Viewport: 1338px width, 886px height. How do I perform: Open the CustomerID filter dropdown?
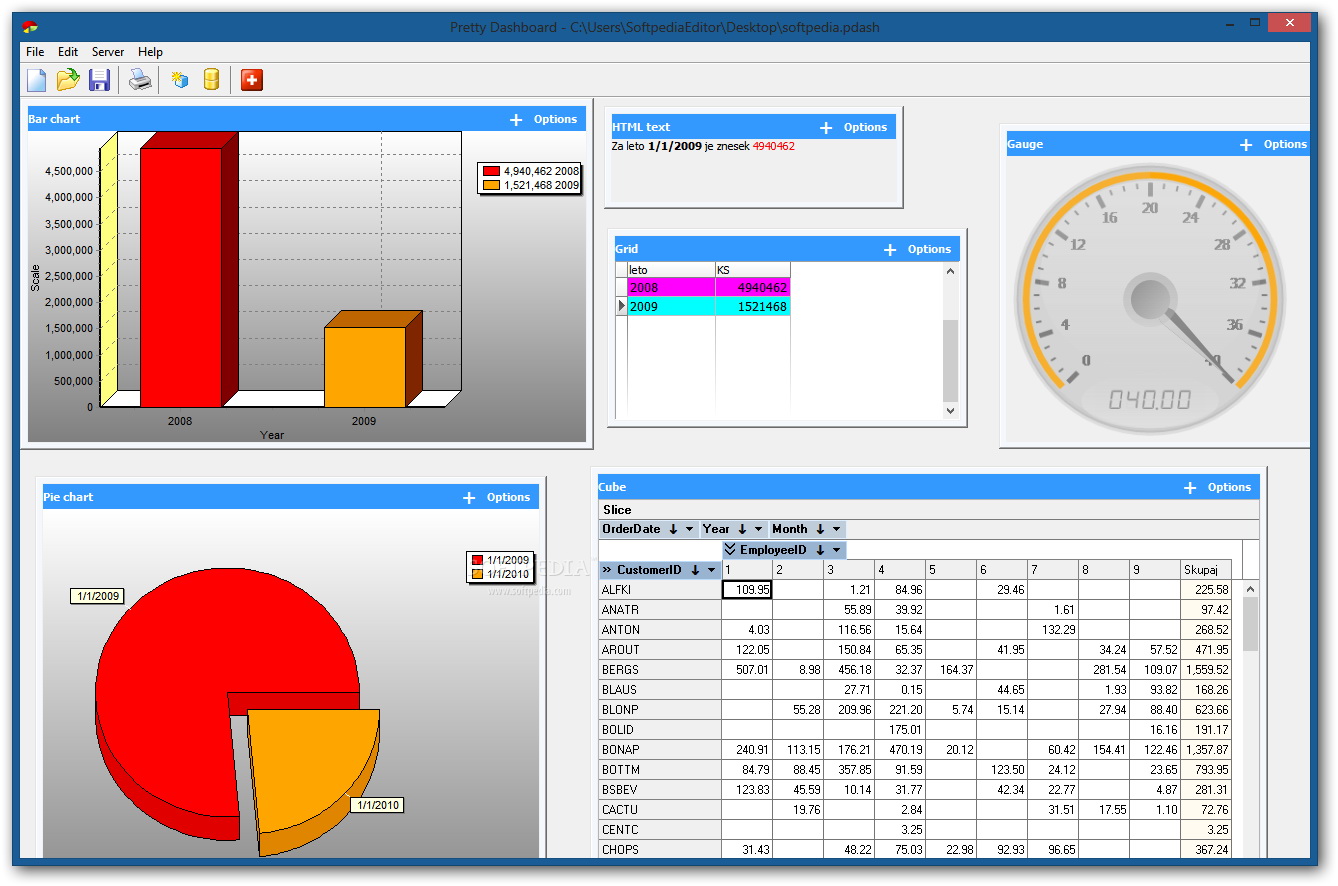(712, 570)
